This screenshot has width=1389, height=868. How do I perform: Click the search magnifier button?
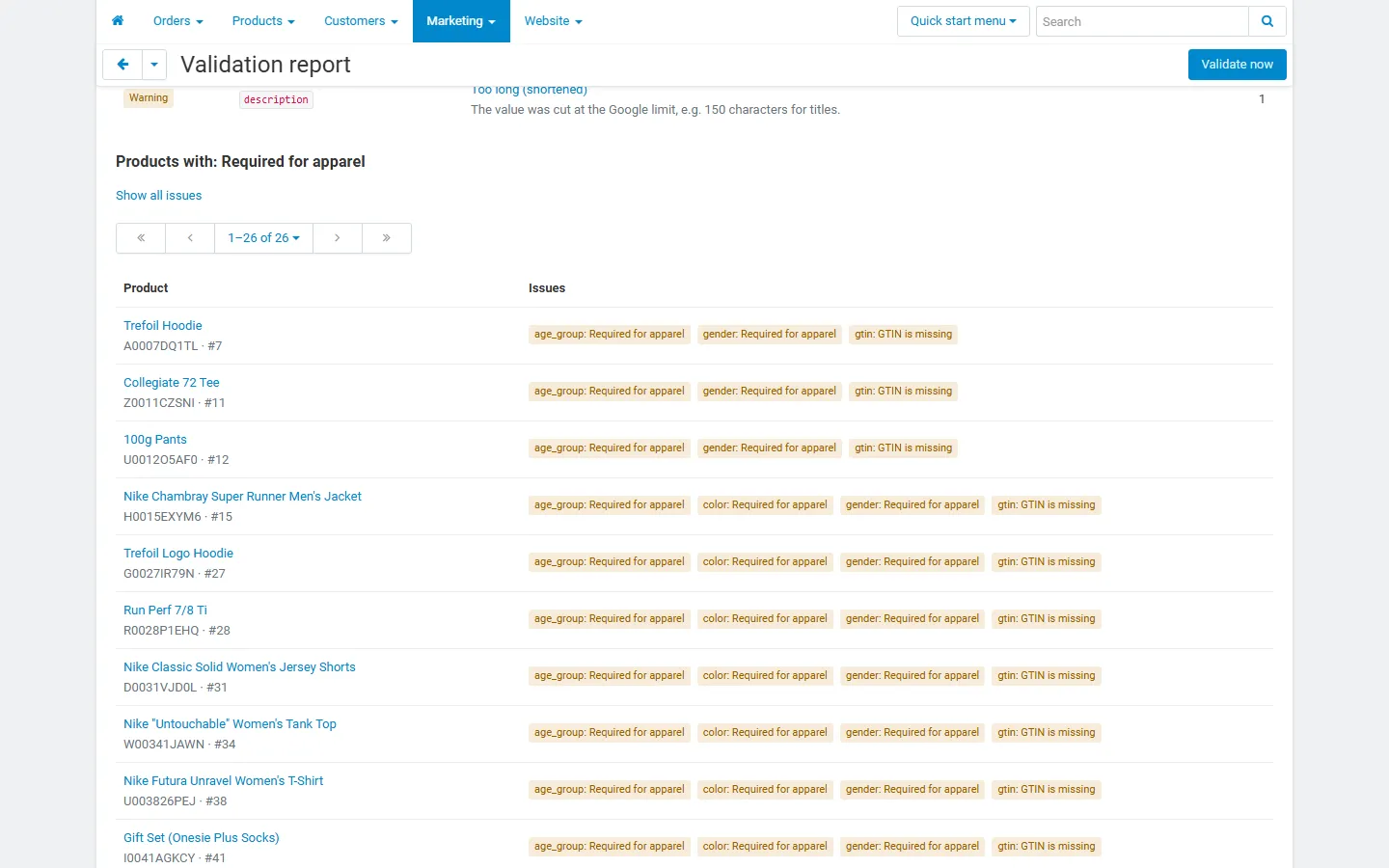click(x=1267, y=21)
